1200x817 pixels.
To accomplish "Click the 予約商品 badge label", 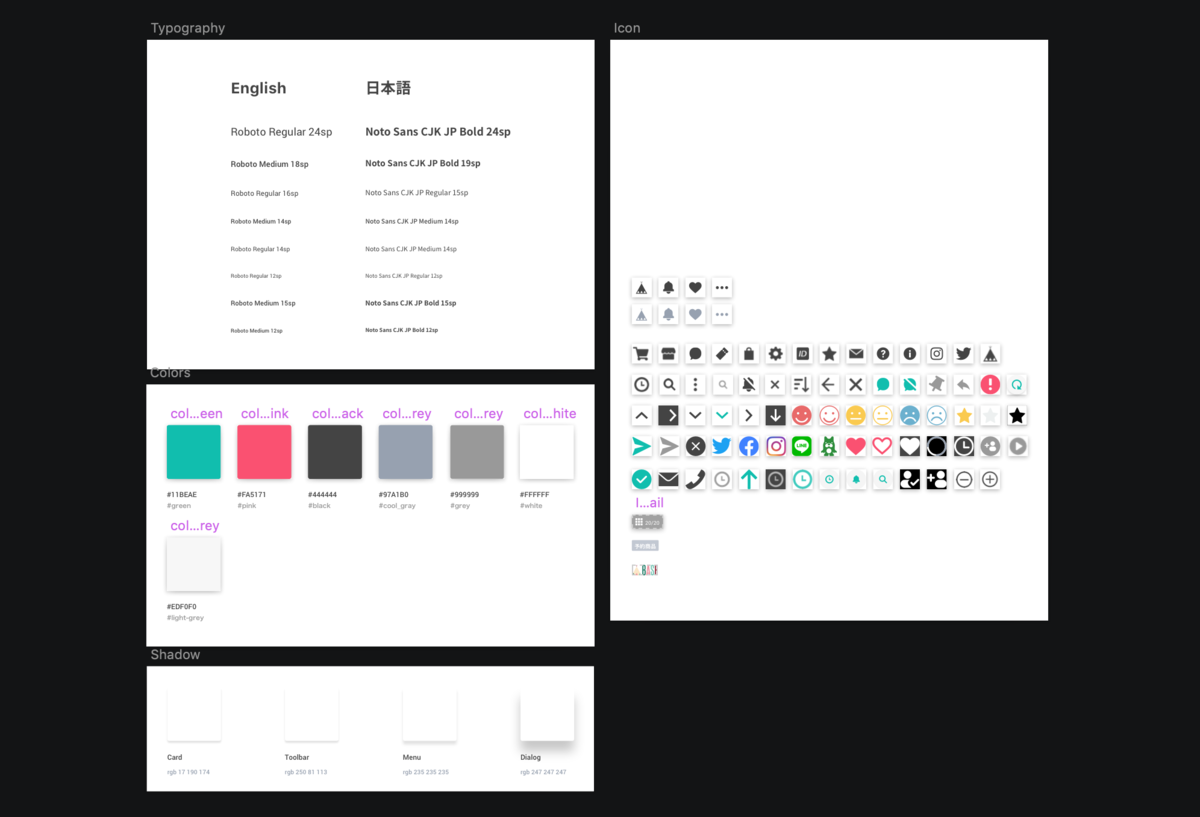I will pos(645,545).
